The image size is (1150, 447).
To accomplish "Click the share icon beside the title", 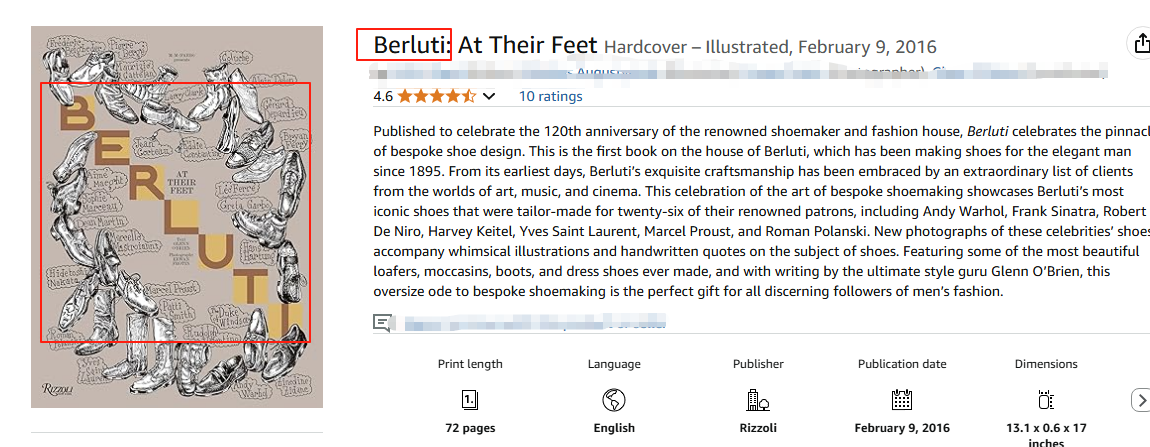I will pyautogui.click(x=1139, y=44).
